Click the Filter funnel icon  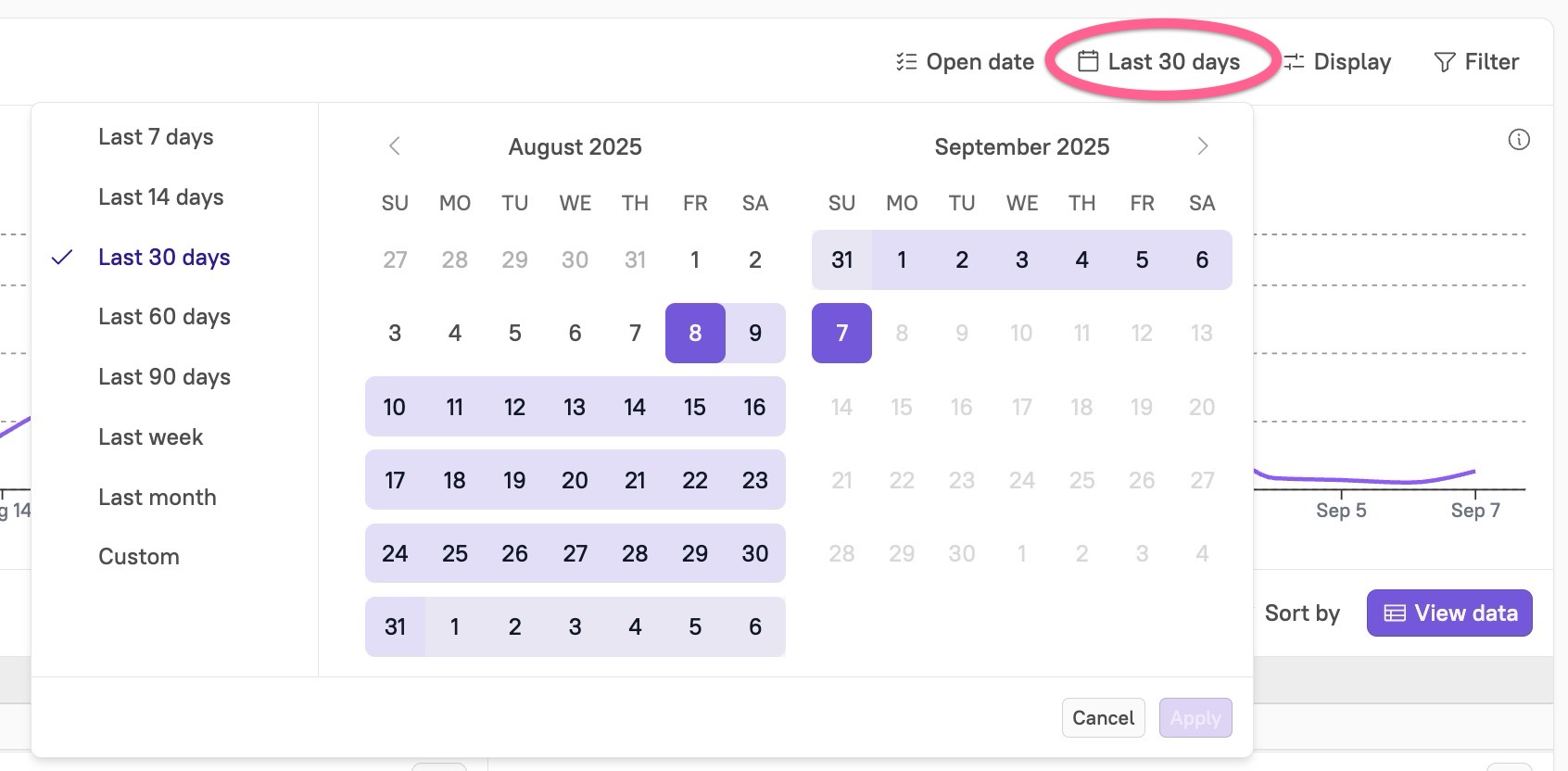pos(1444,61)
